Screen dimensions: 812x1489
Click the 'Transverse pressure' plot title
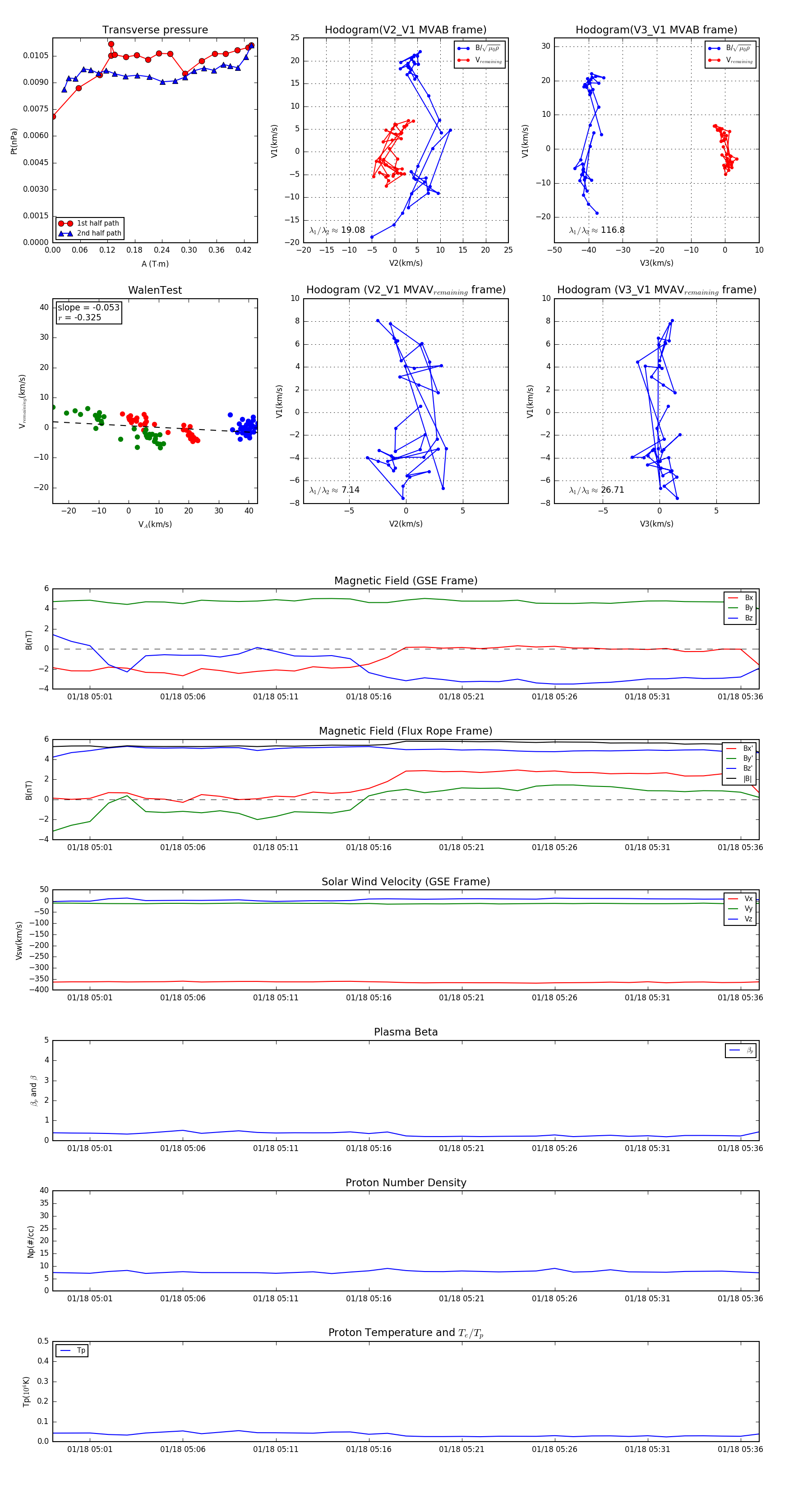[x=155, y=30]
